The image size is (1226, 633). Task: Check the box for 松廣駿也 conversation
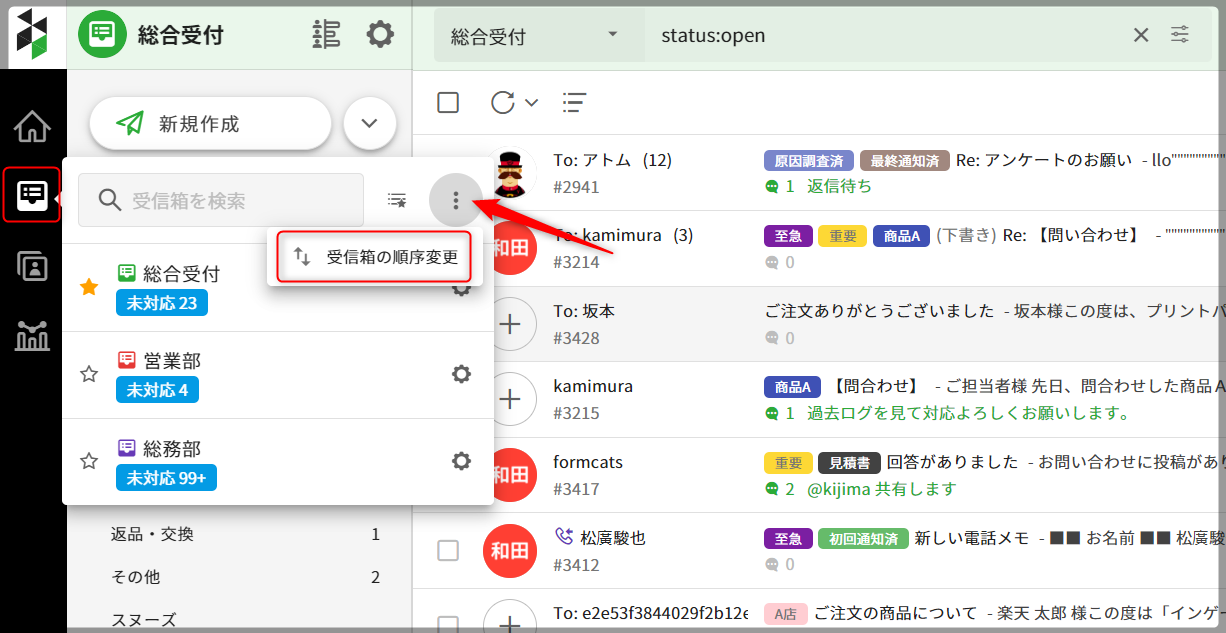(x=448, y=551)
